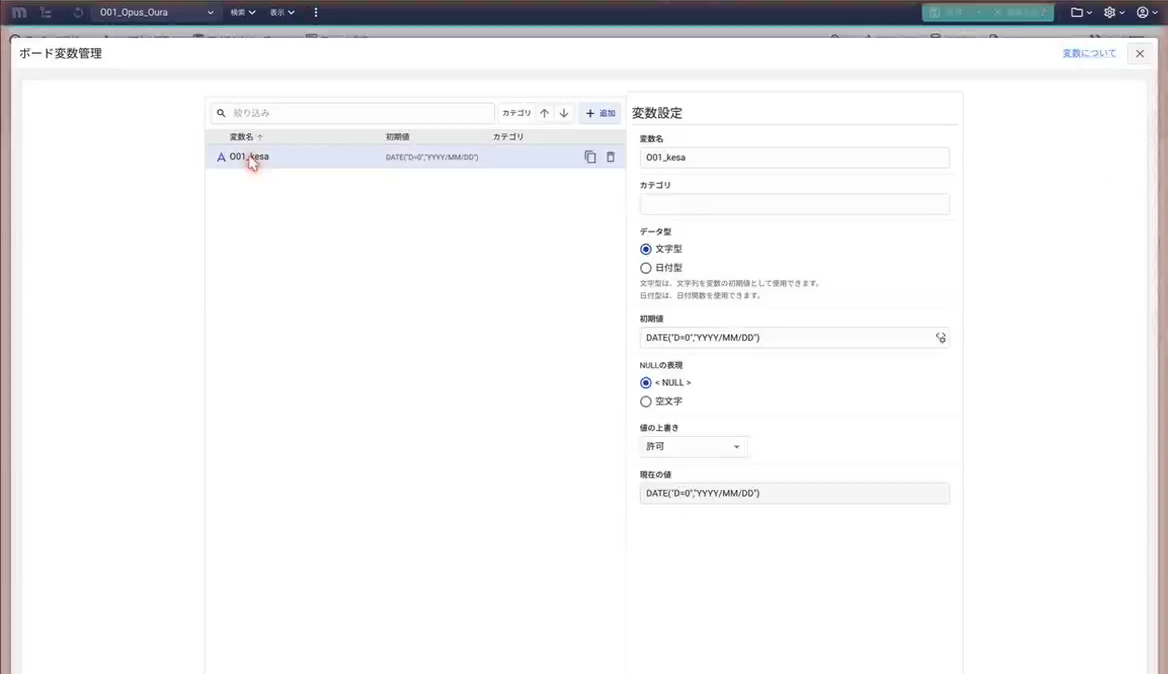The image size is (1168, 674).
Task: Delete the 001_kesa variable using the trash icon
Action: click(x=611, y=157)
